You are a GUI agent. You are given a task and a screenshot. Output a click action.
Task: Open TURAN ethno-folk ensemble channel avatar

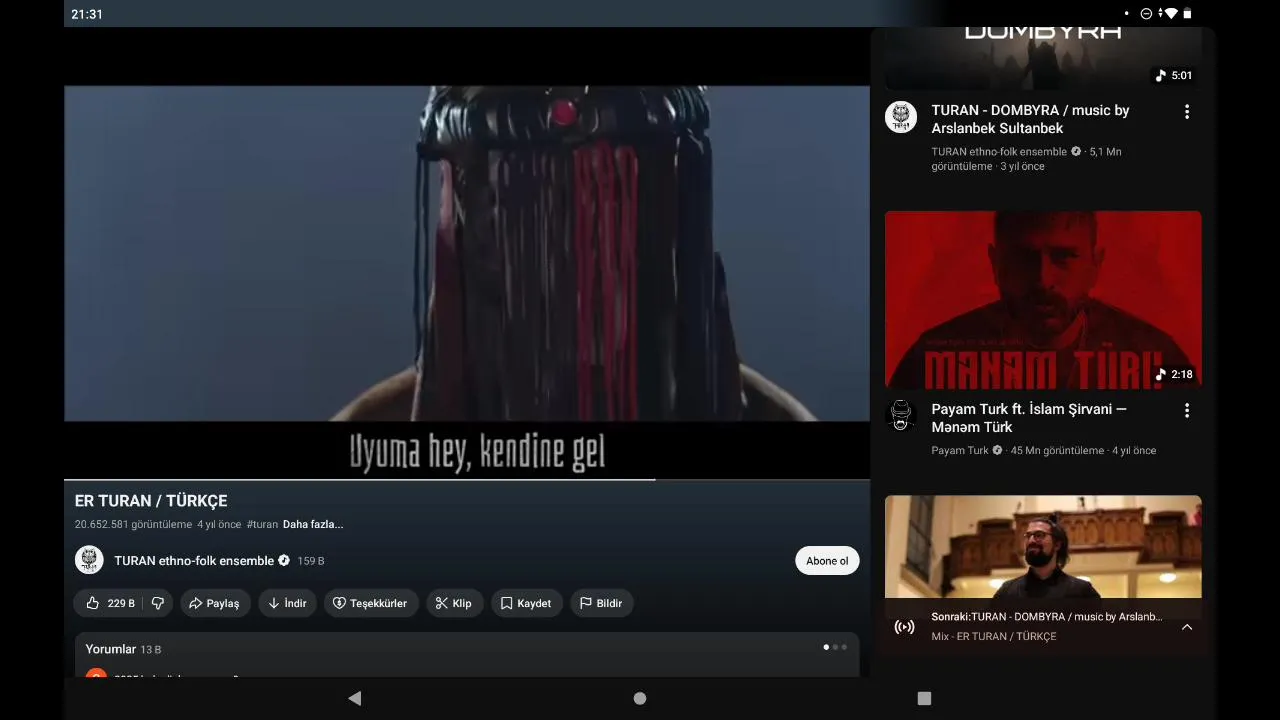point(89,560)
